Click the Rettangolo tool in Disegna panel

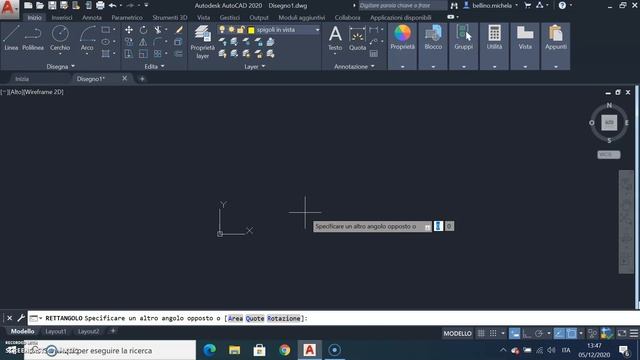[106, 30]
